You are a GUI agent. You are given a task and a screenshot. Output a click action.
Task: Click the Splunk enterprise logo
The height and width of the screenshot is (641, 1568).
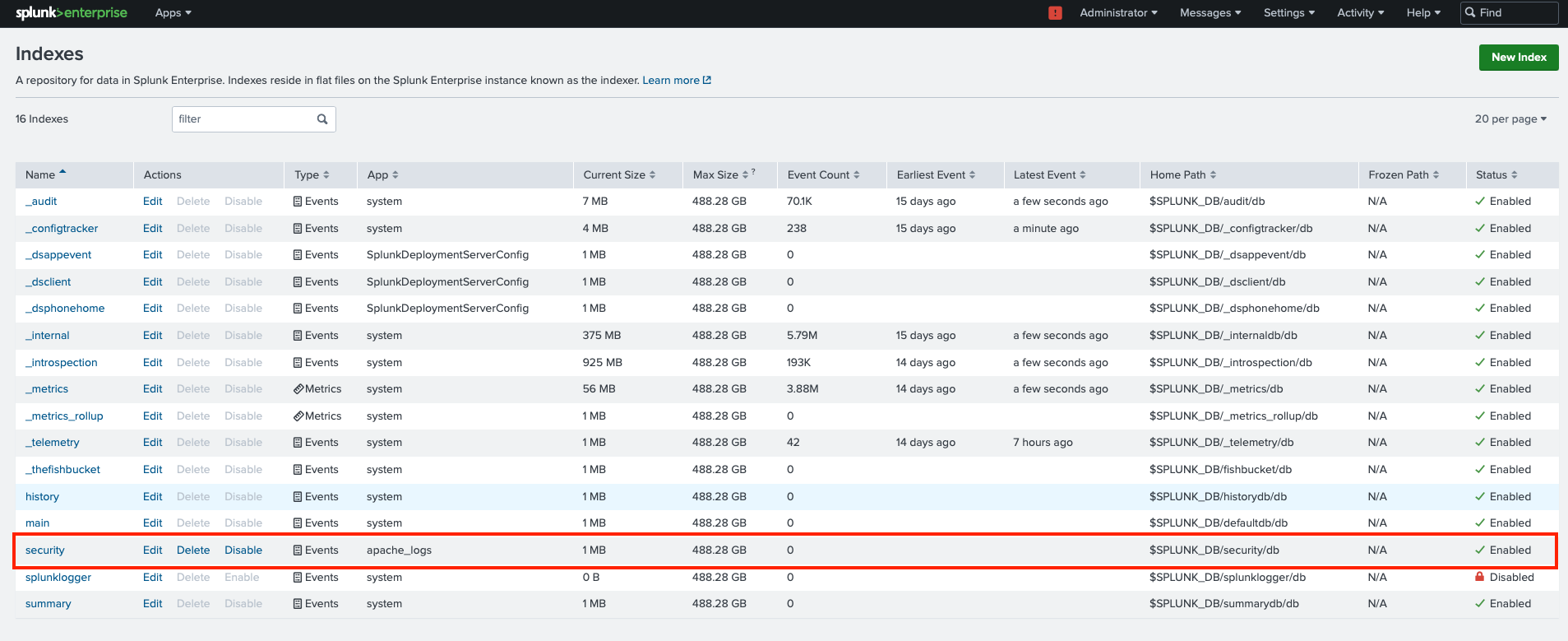(x=72, y=13)
